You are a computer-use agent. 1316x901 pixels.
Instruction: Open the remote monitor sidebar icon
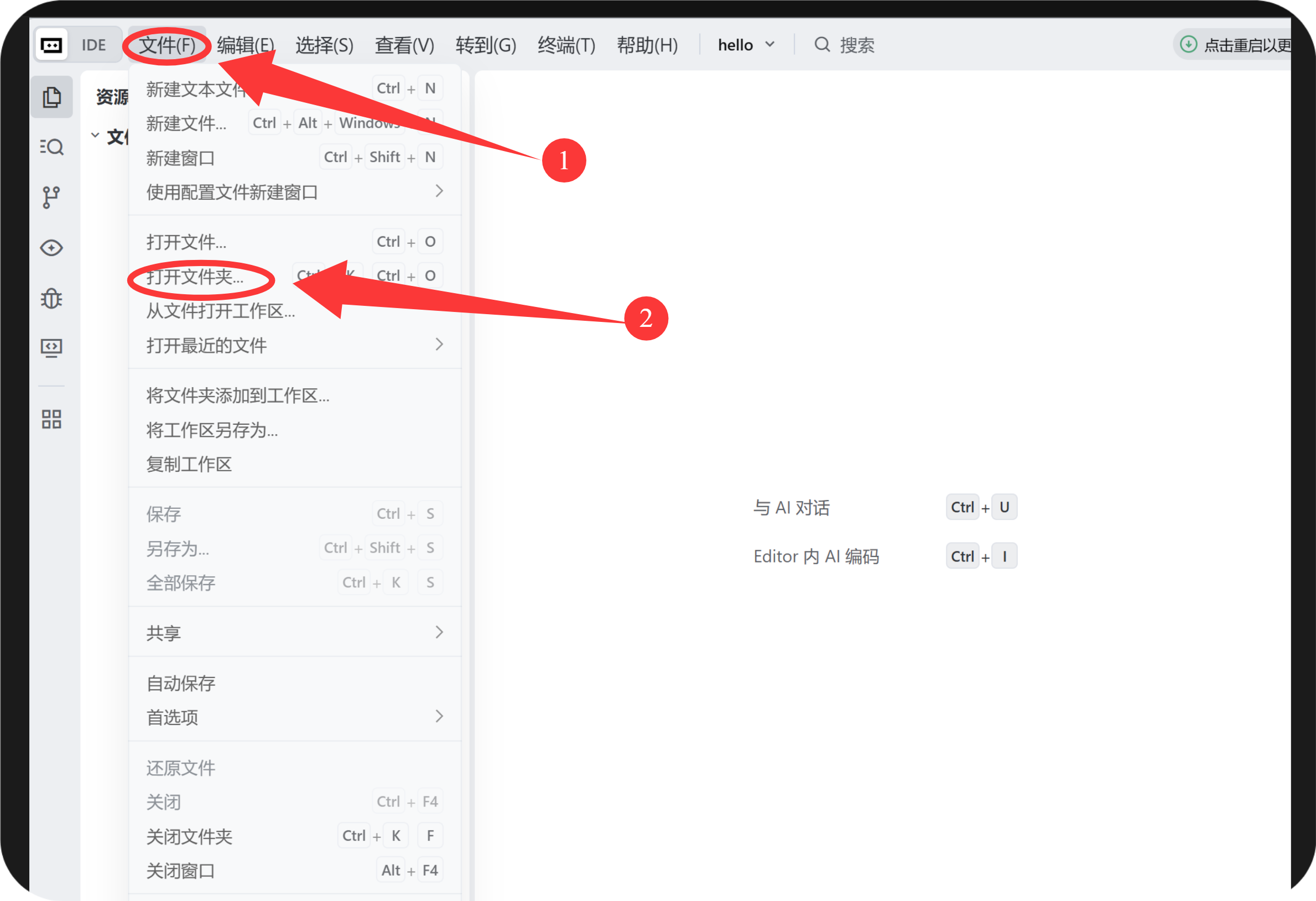point(51,347)
